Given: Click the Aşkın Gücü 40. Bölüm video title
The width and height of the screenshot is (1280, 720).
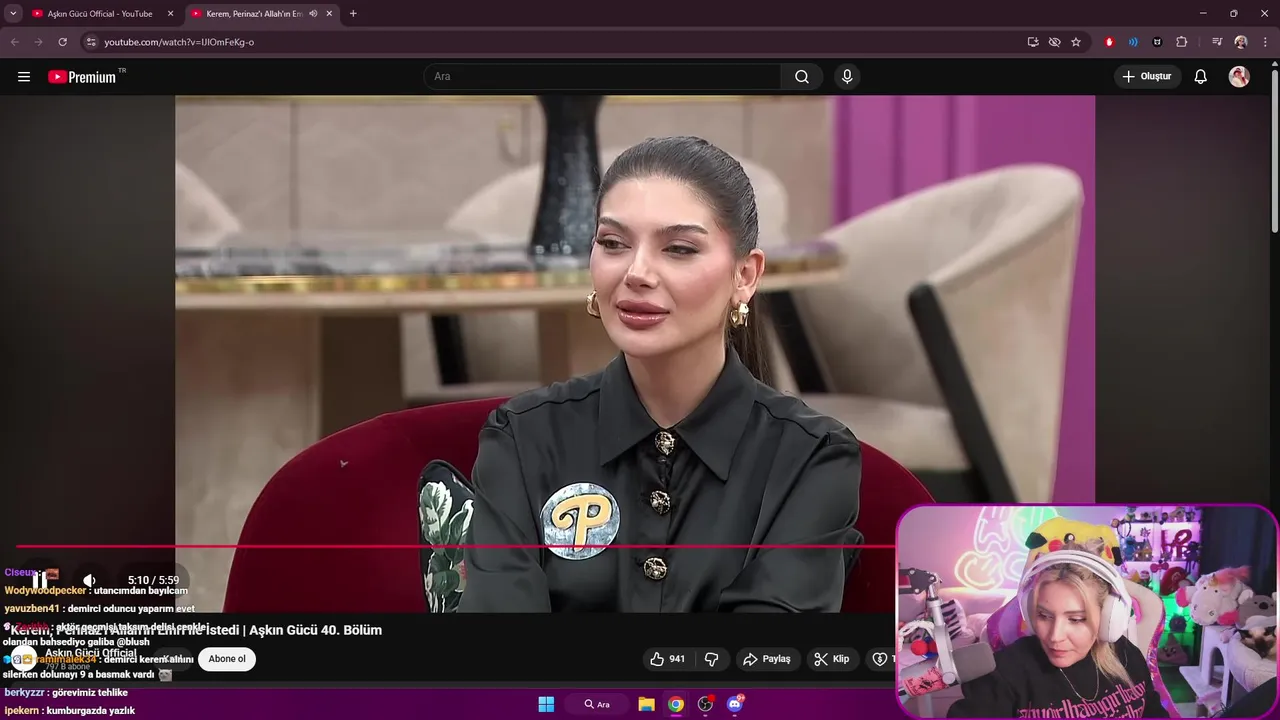Looking at the screenshot, I should [x=196, y=630].
